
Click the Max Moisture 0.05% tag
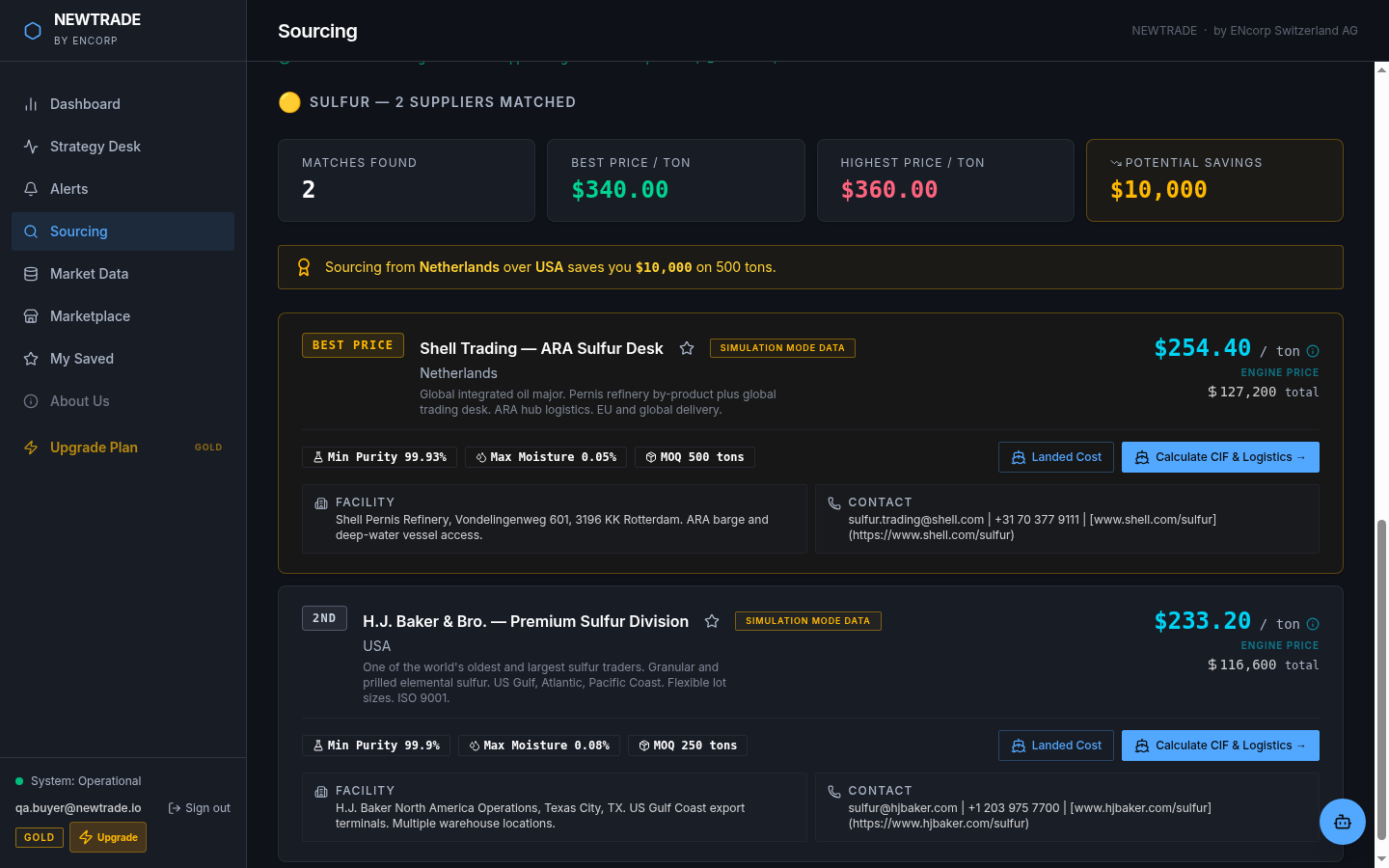546,457
